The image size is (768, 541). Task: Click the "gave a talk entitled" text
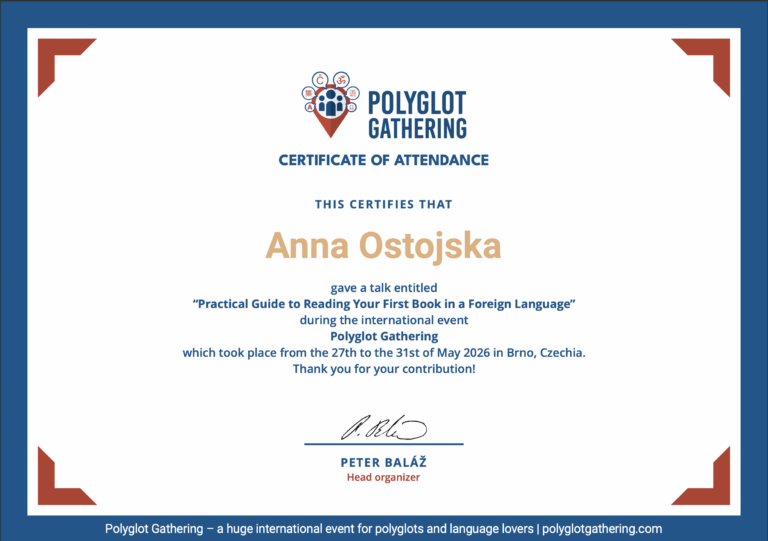[384, 287]
